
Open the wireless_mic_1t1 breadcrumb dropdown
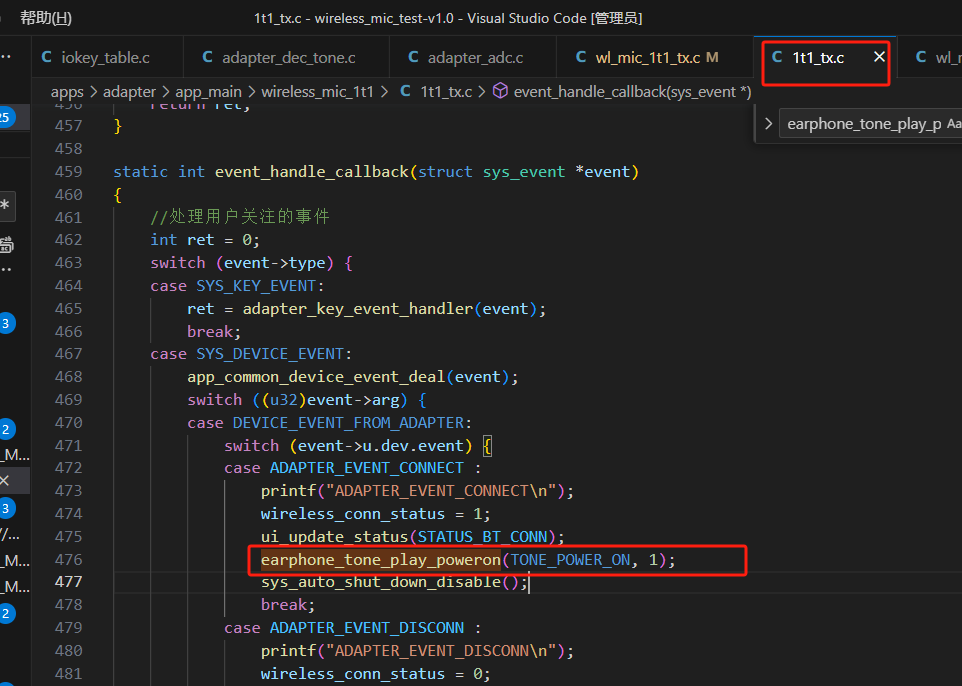317,92
